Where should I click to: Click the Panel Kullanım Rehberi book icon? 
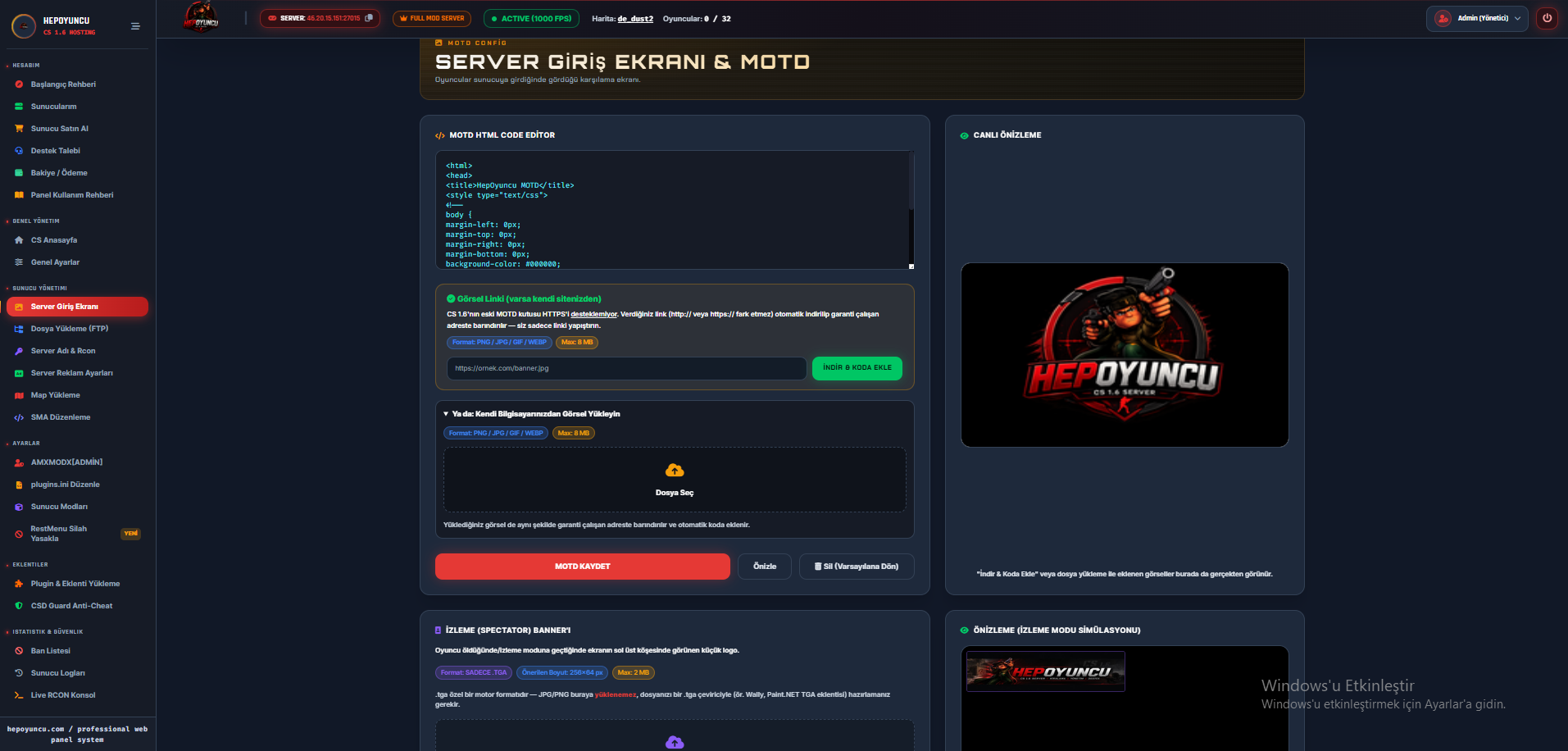click(19, 195)
